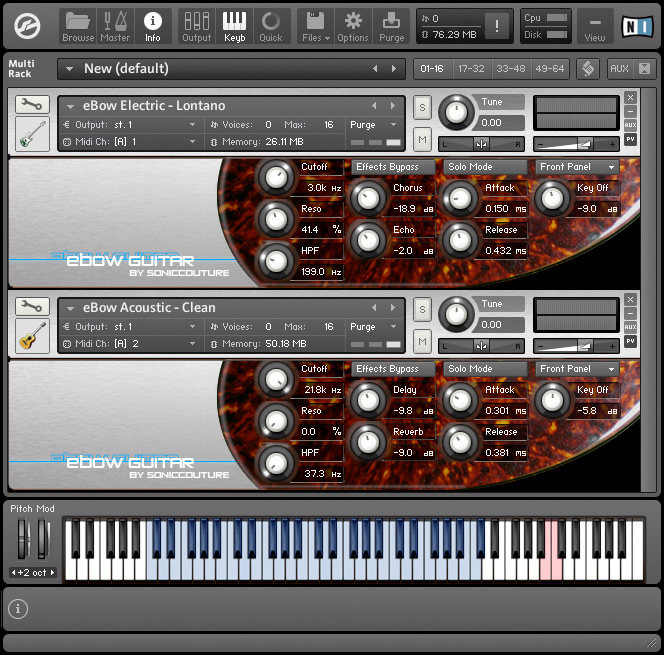Image resolution: width=664 pixels, height=655 pixels.
Task: Open Midi Ch dropdown for eBow Acoustic
Action: pos(192,343)
